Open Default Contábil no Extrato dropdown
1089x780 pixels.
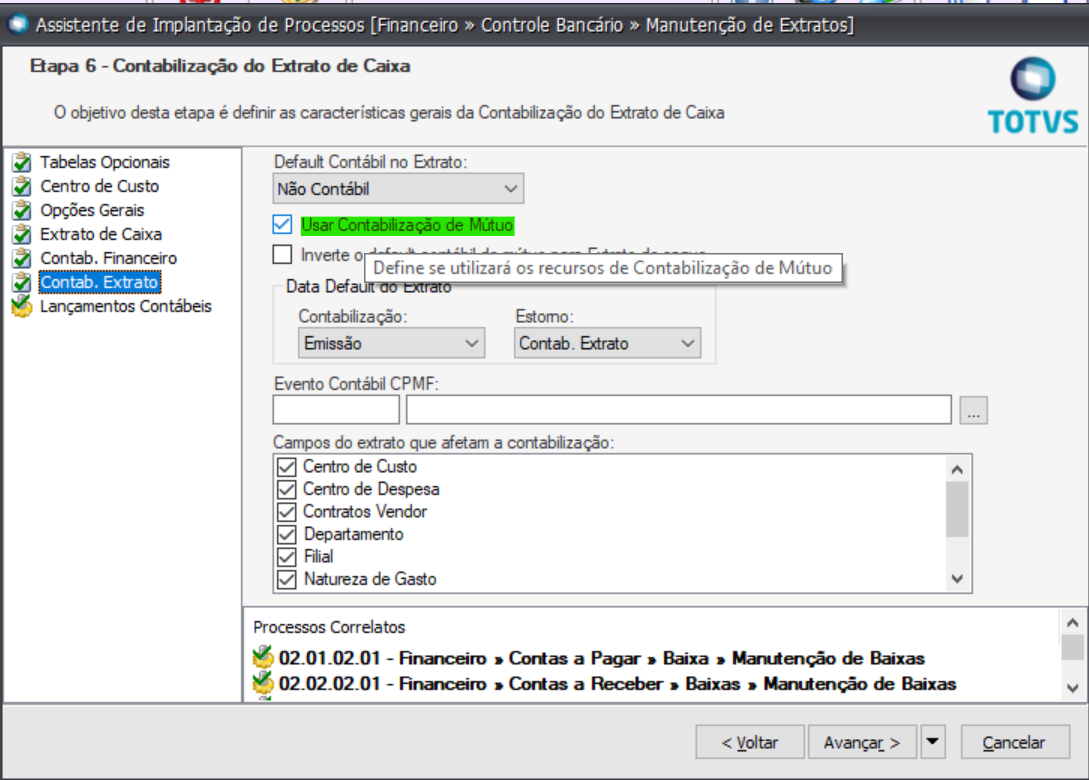tap(398, 189)
